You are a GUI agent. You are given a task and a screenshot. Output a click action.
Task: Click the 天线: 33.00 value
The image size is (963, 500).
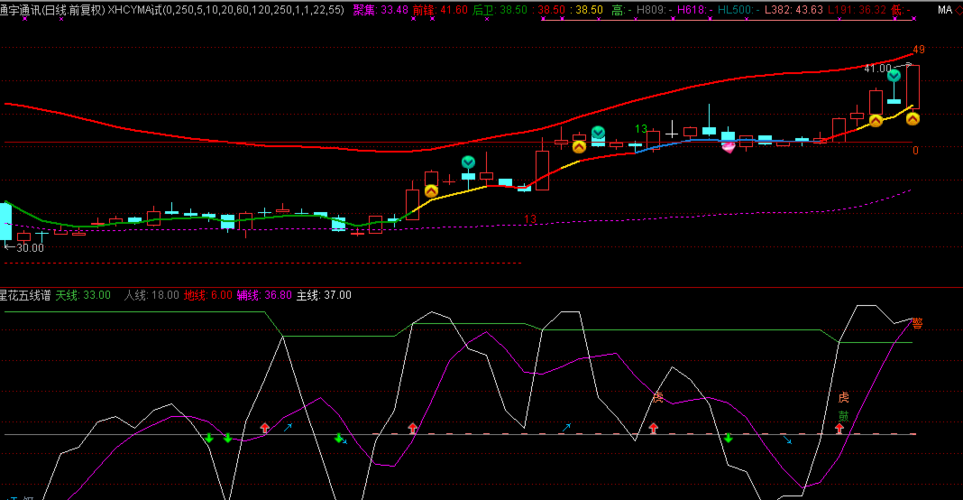point(83,295)
